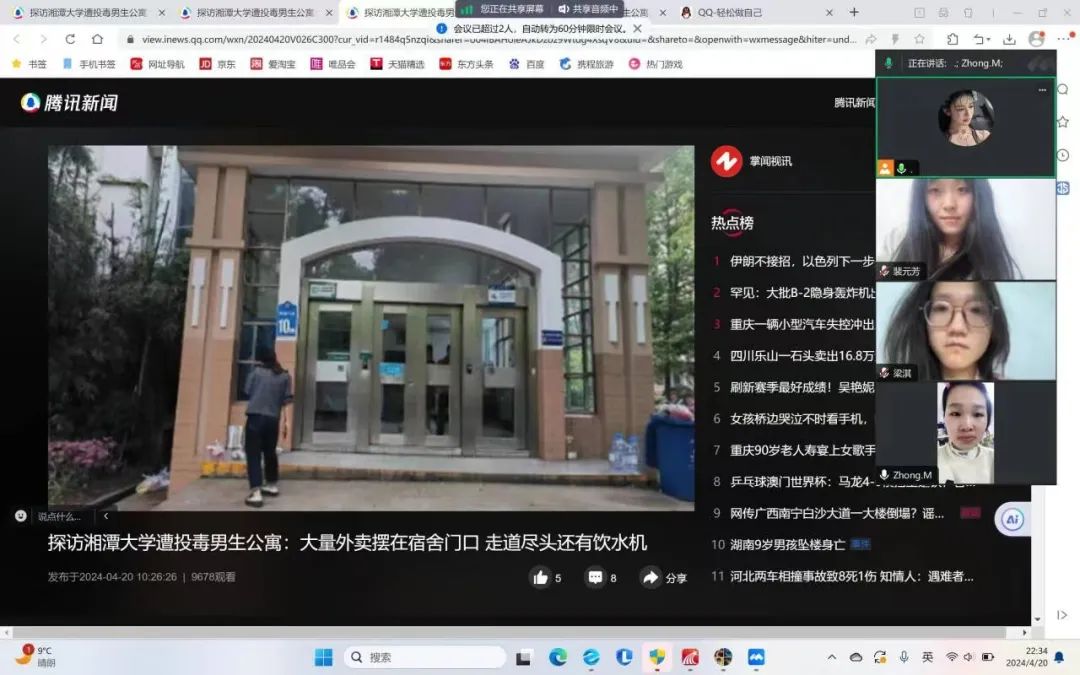The height and width of the screenshot is (675, 1080).
Task: Open a new browser tab
Action: click(x=854, y=12)
